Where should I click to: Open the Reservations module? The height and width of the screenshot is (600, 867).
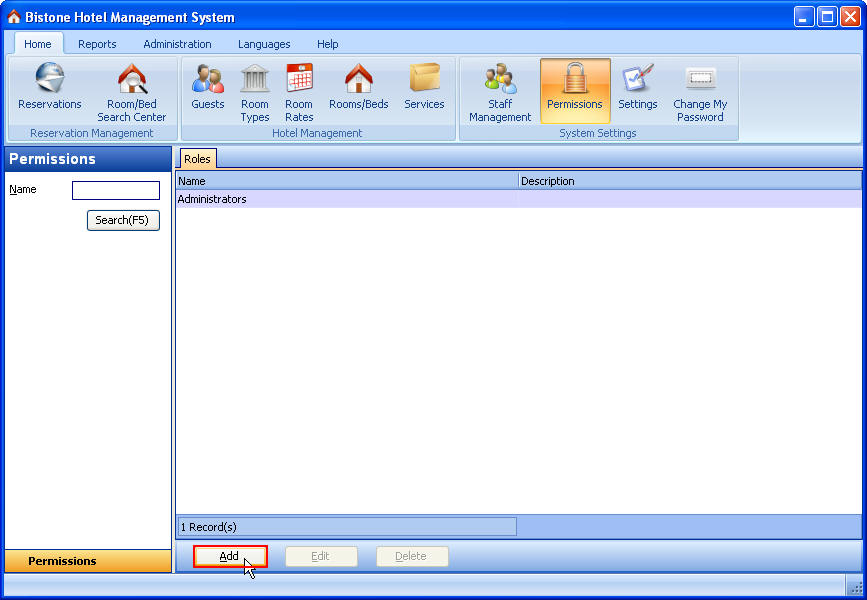pos(49,90)
